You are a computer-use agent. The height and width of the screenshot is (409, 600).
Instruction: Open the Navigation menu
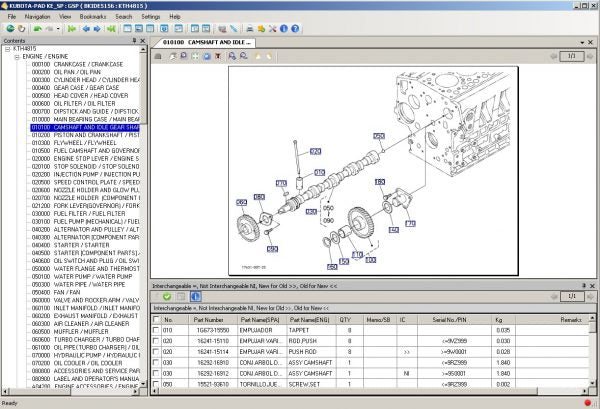[37, 17]
